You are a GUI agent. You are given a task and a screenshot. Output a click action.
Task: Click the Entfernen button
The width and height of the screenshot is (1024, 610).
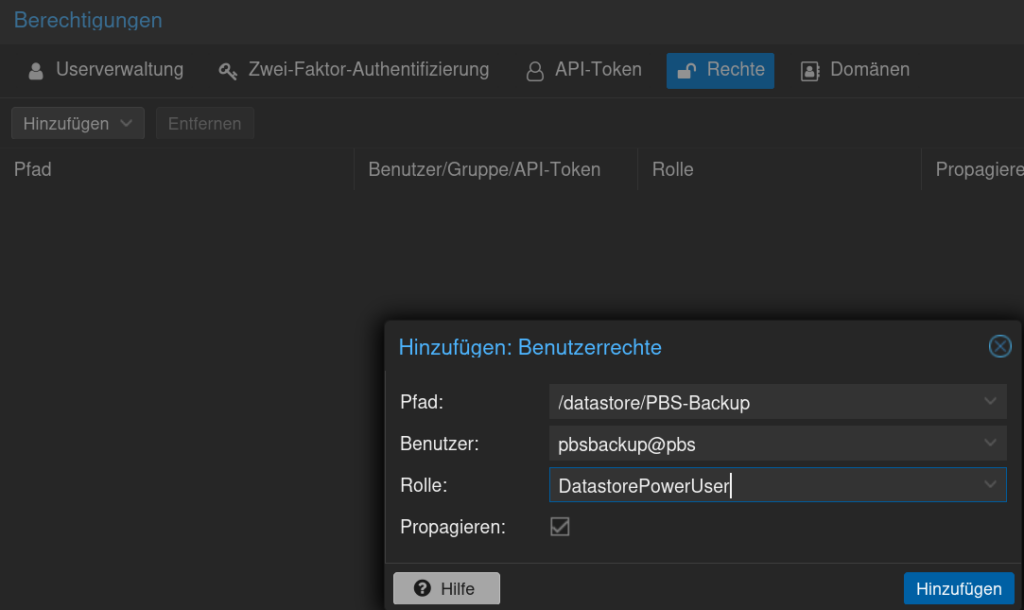[x=204, y=124]
